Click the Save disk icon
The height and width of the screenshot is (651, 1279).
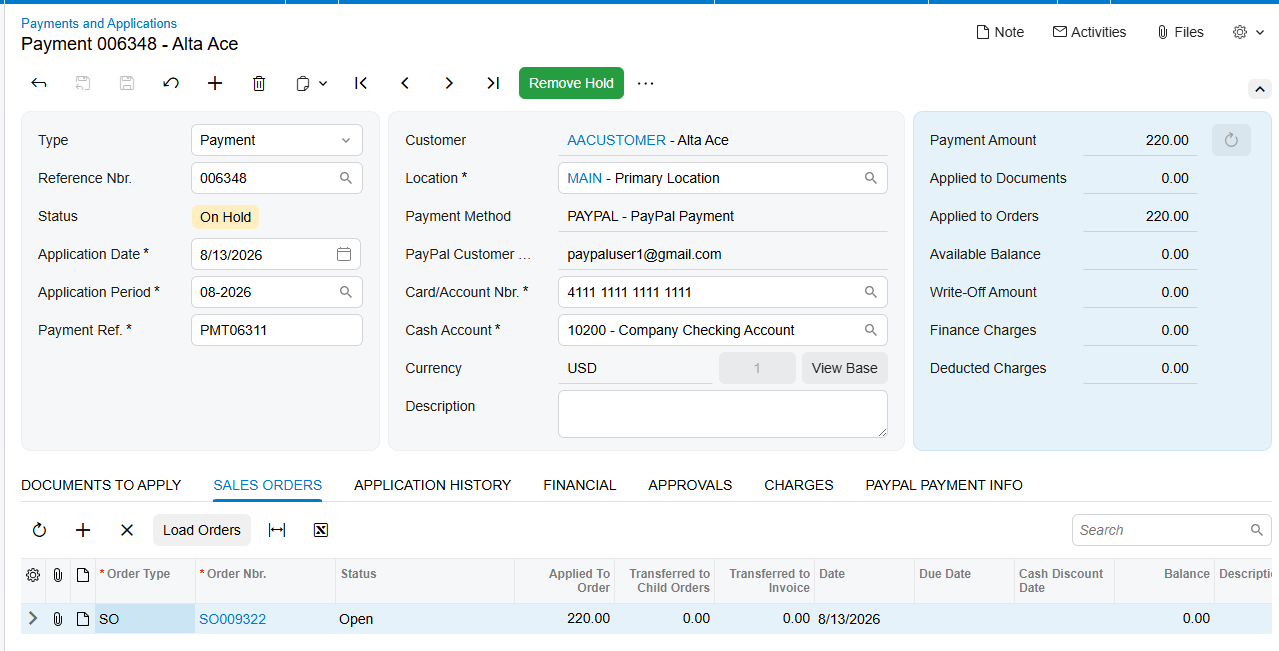coord(127,83)
